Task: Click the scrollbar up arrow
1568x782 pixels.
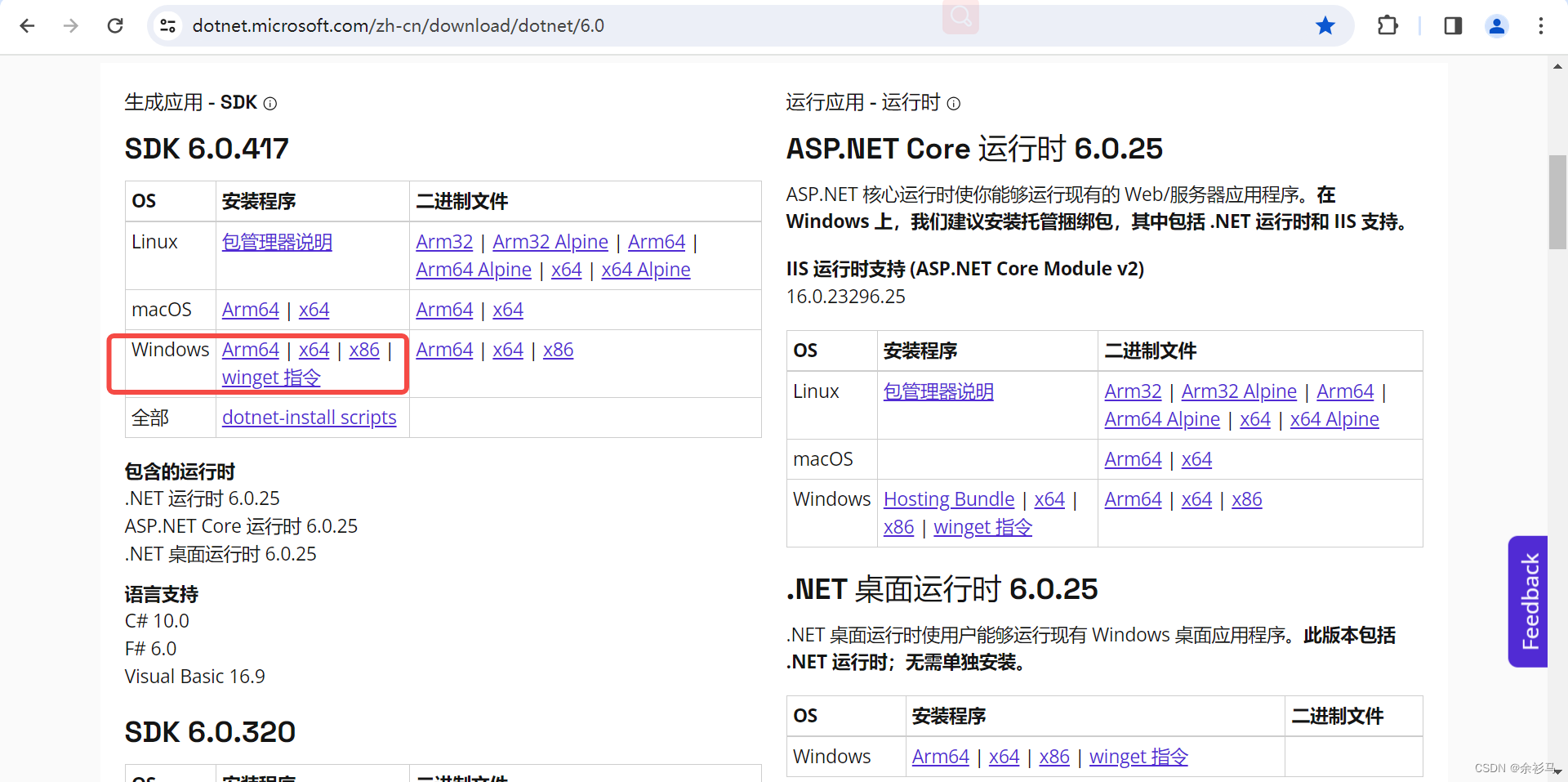Action: [x=1557, y=66]
